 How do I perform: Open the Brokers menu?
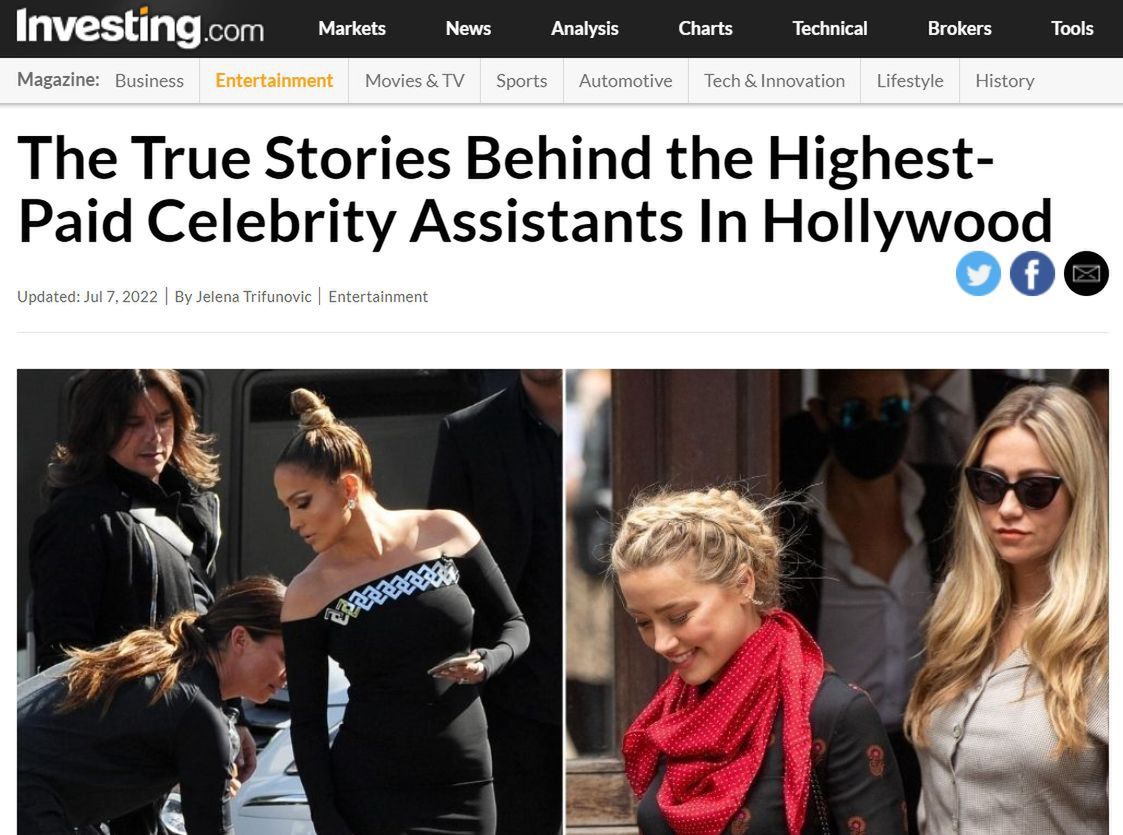[x=959, y=29]
